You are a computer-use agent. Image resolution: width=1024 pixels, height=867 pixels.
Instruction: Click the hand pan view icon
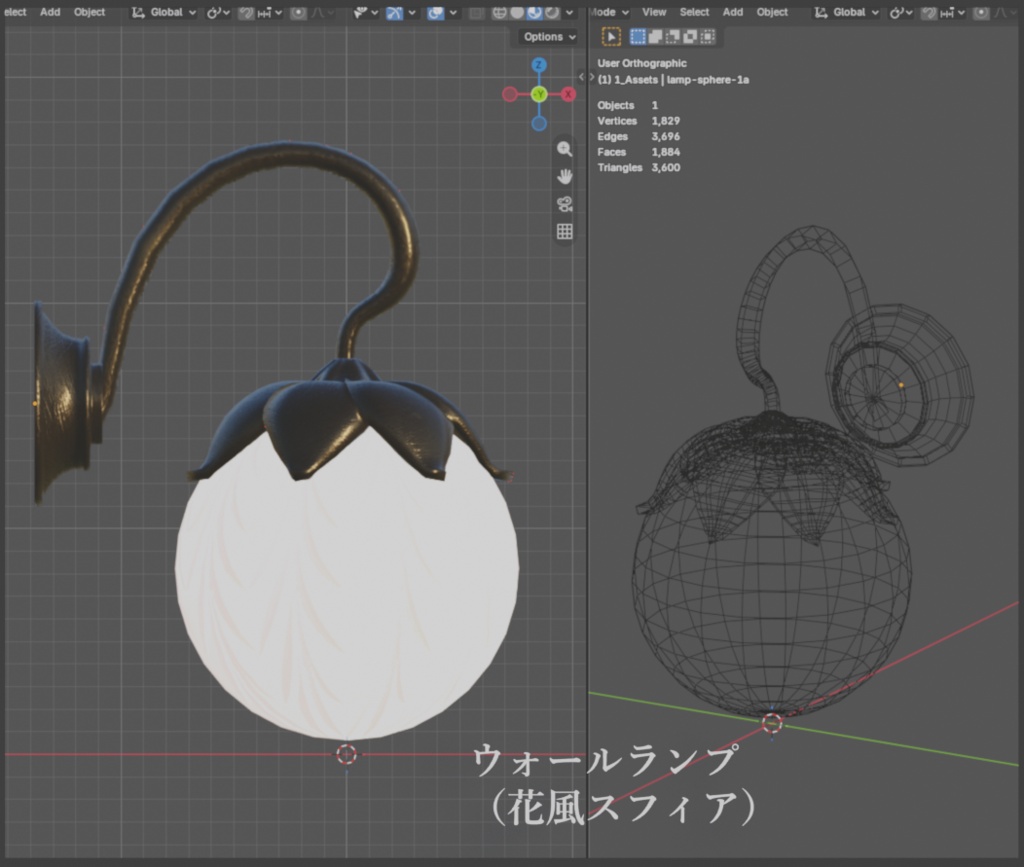click(x=565, y=176)
